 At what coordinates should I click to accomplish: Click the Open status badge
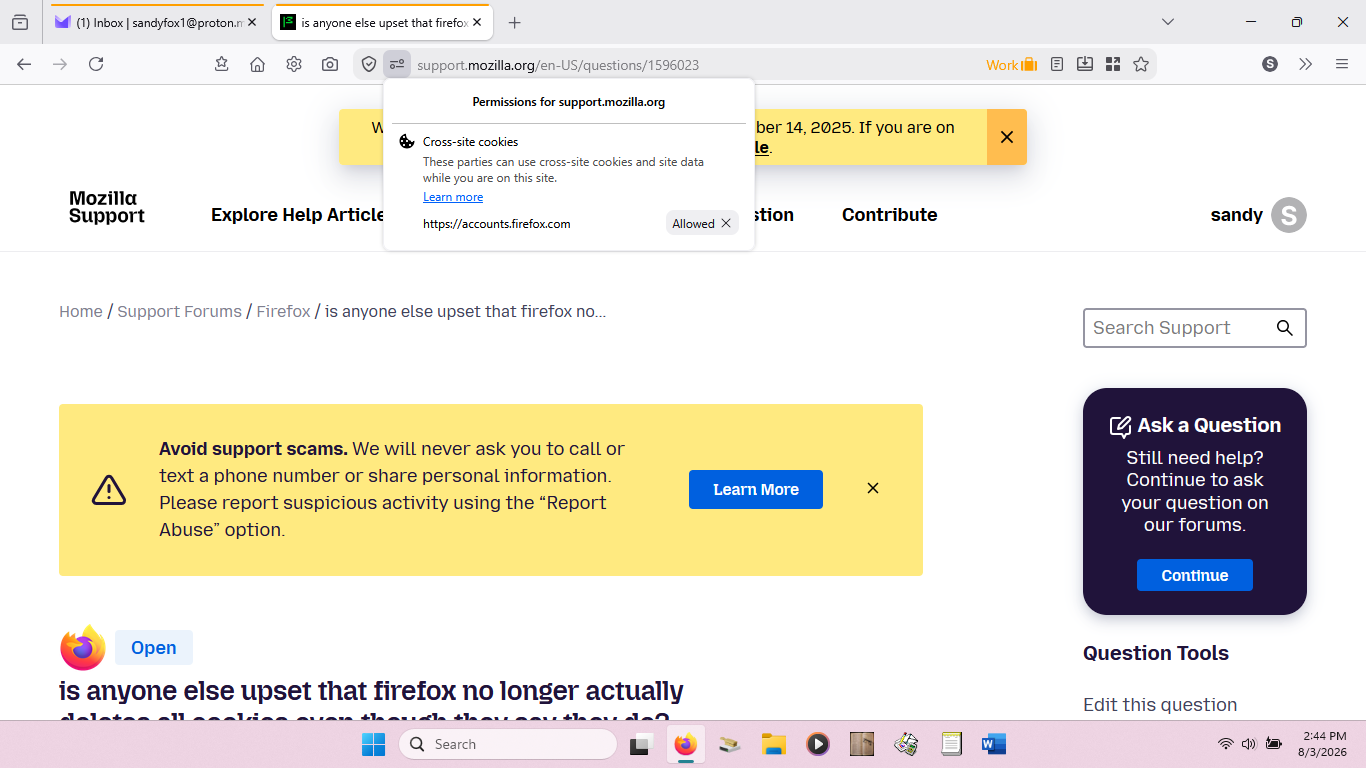pyautogui.click(x=154, y=648)
